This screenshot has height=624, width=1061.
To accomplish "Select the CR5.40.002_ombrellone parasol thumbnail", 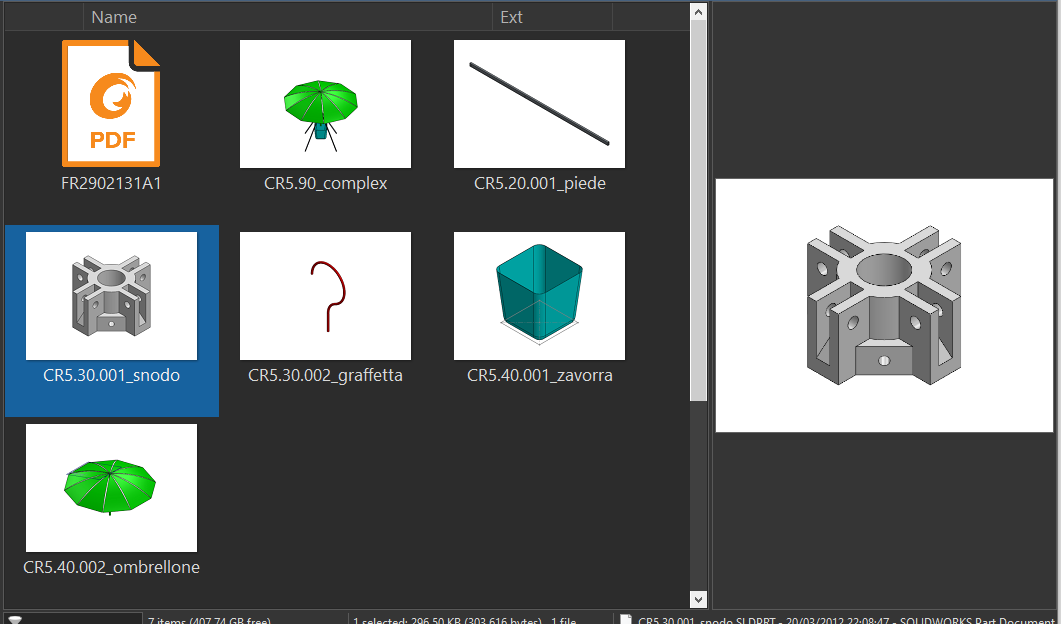I will tap(111, 487).
